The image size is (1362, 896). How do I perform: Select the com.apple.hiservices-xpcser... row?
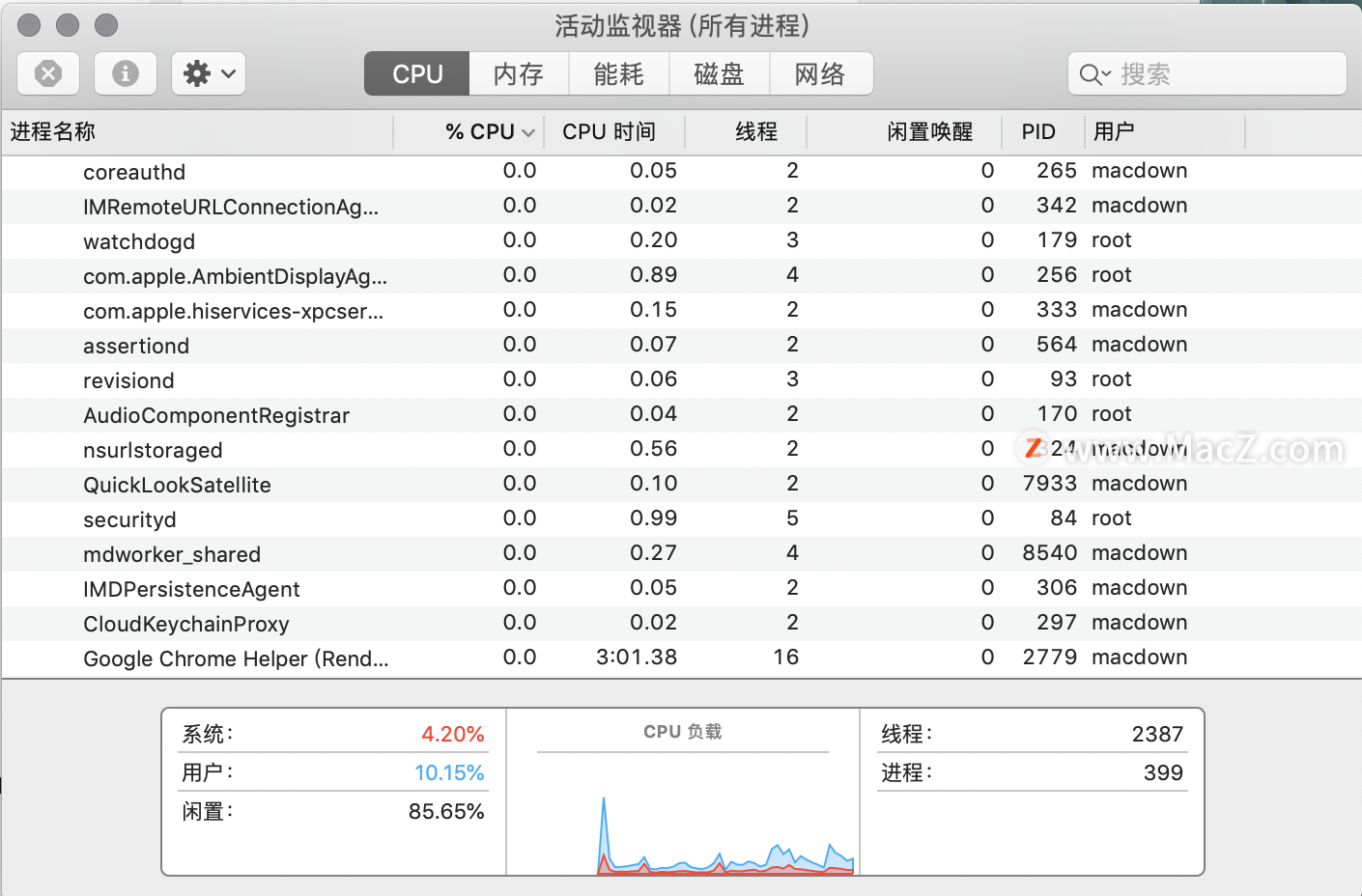pos(681,310)
